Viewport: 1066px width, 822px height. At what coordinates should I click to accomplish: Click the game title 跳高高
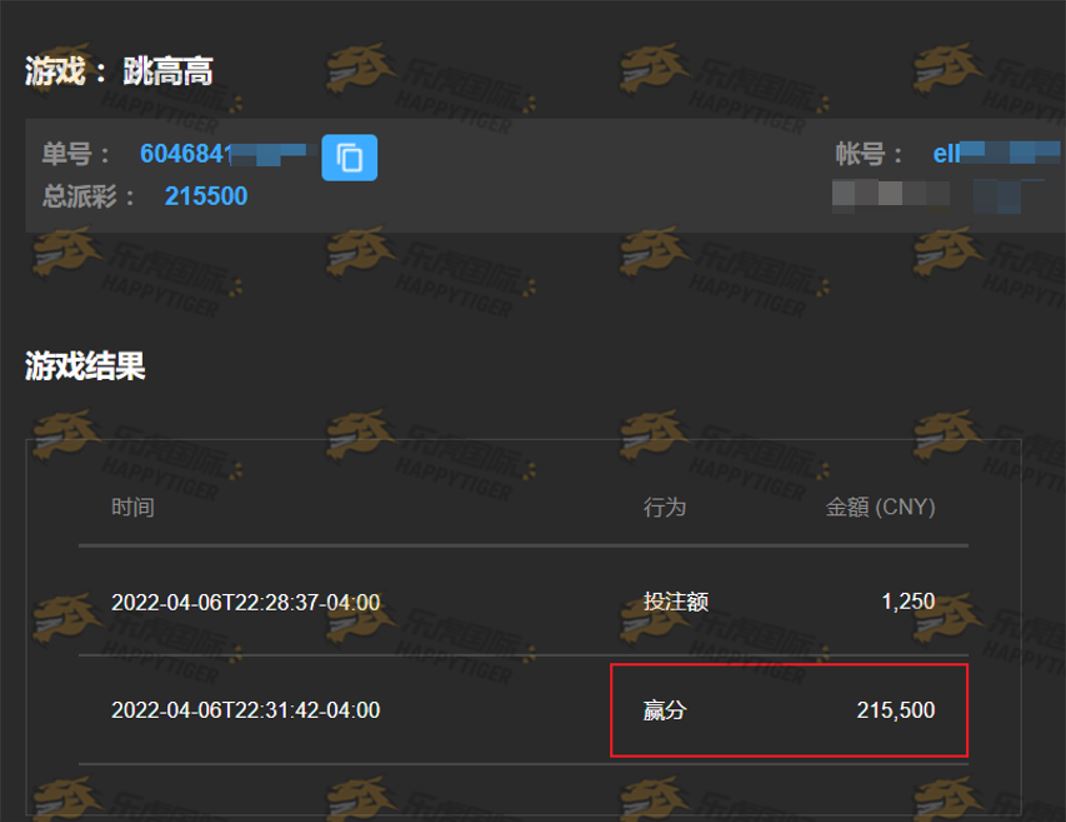click(168, 71)
